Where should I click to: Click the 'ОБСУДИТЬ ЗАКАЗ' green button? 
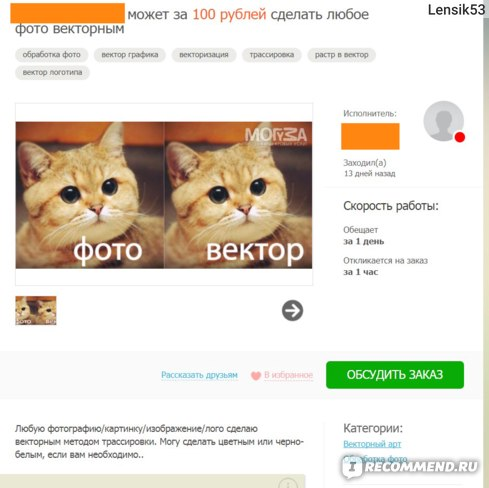395,375
